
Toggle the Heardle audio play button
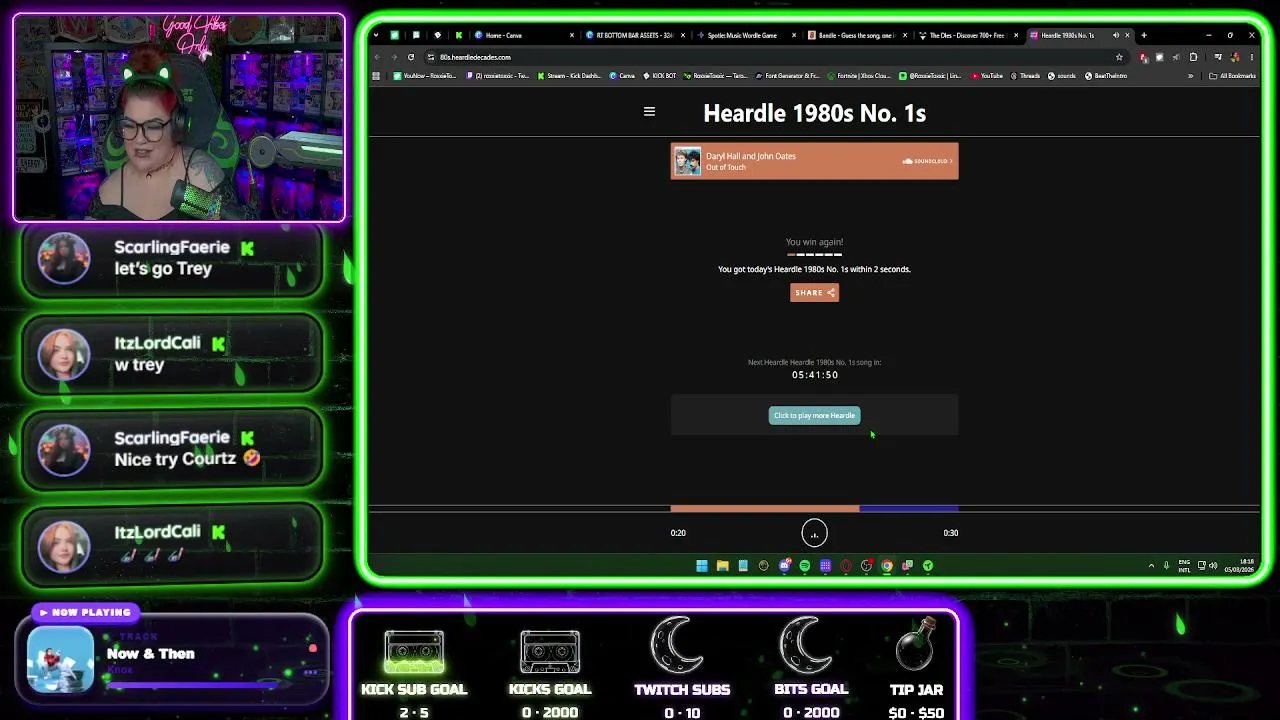tap(814, 533)
